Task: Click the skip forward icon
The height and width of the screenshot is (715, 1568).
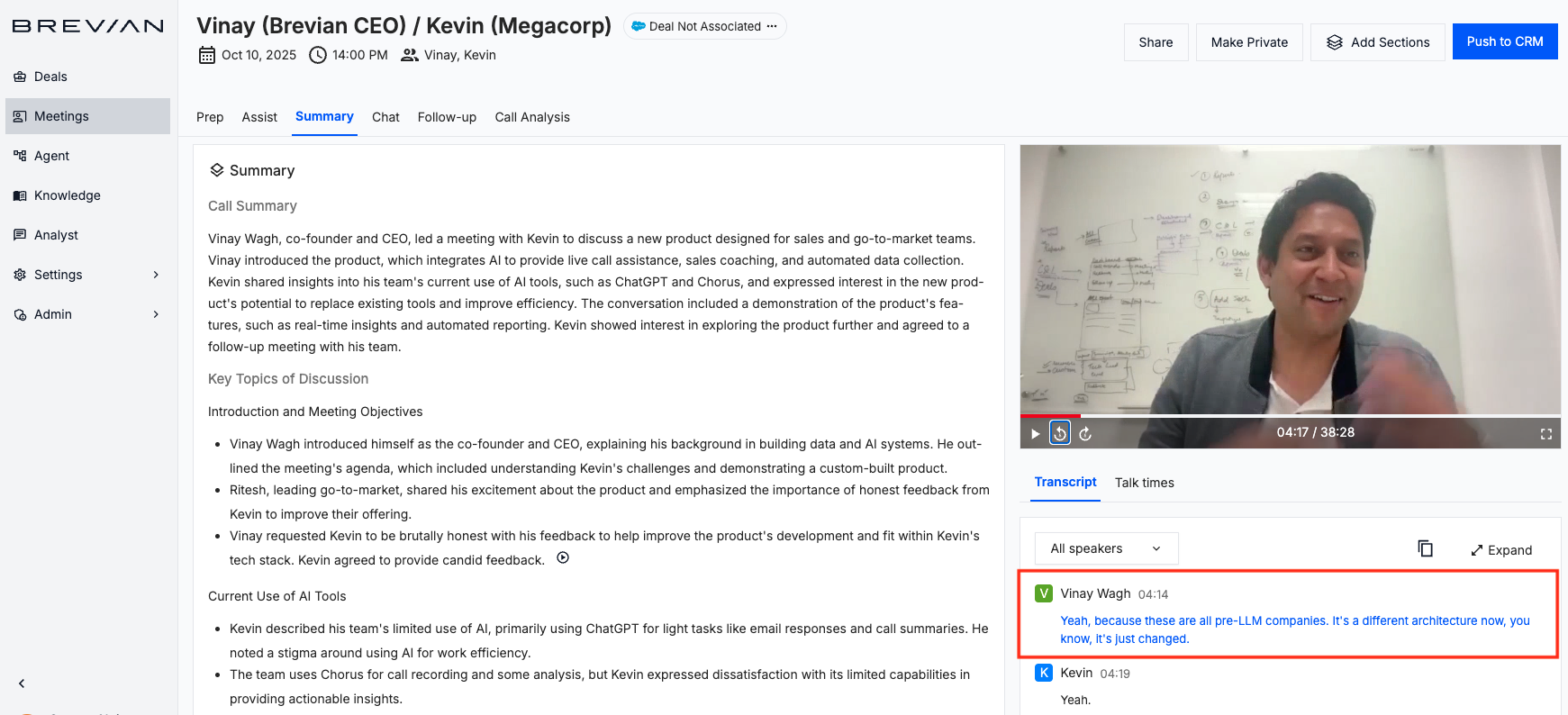Action: [x=1085, y=434]
